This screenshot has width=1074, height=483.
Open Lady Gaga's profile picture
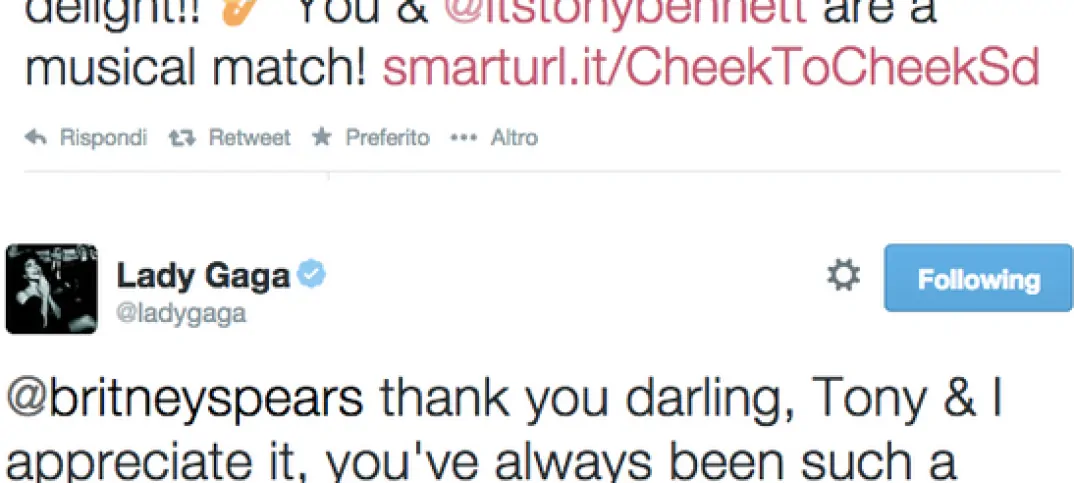51,288
